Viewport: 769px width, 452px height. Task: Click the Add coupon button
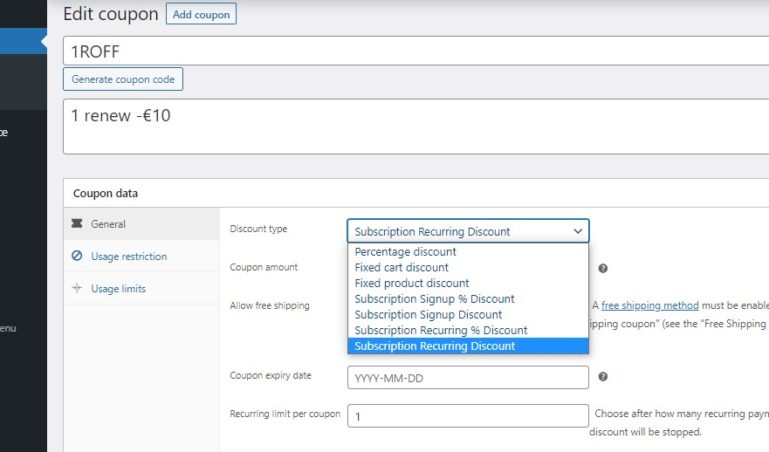coord(201,14)
